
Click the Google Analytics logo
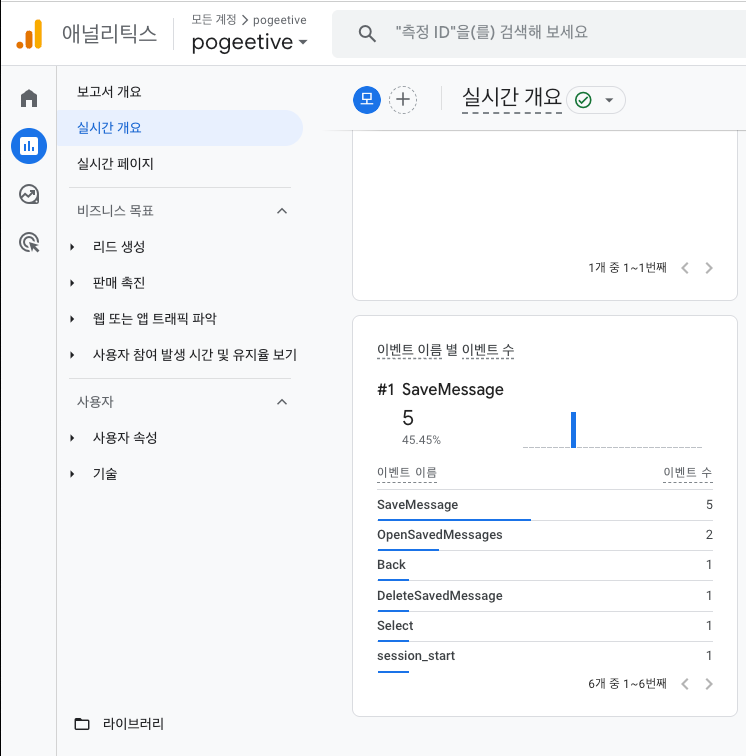[29, 34]
